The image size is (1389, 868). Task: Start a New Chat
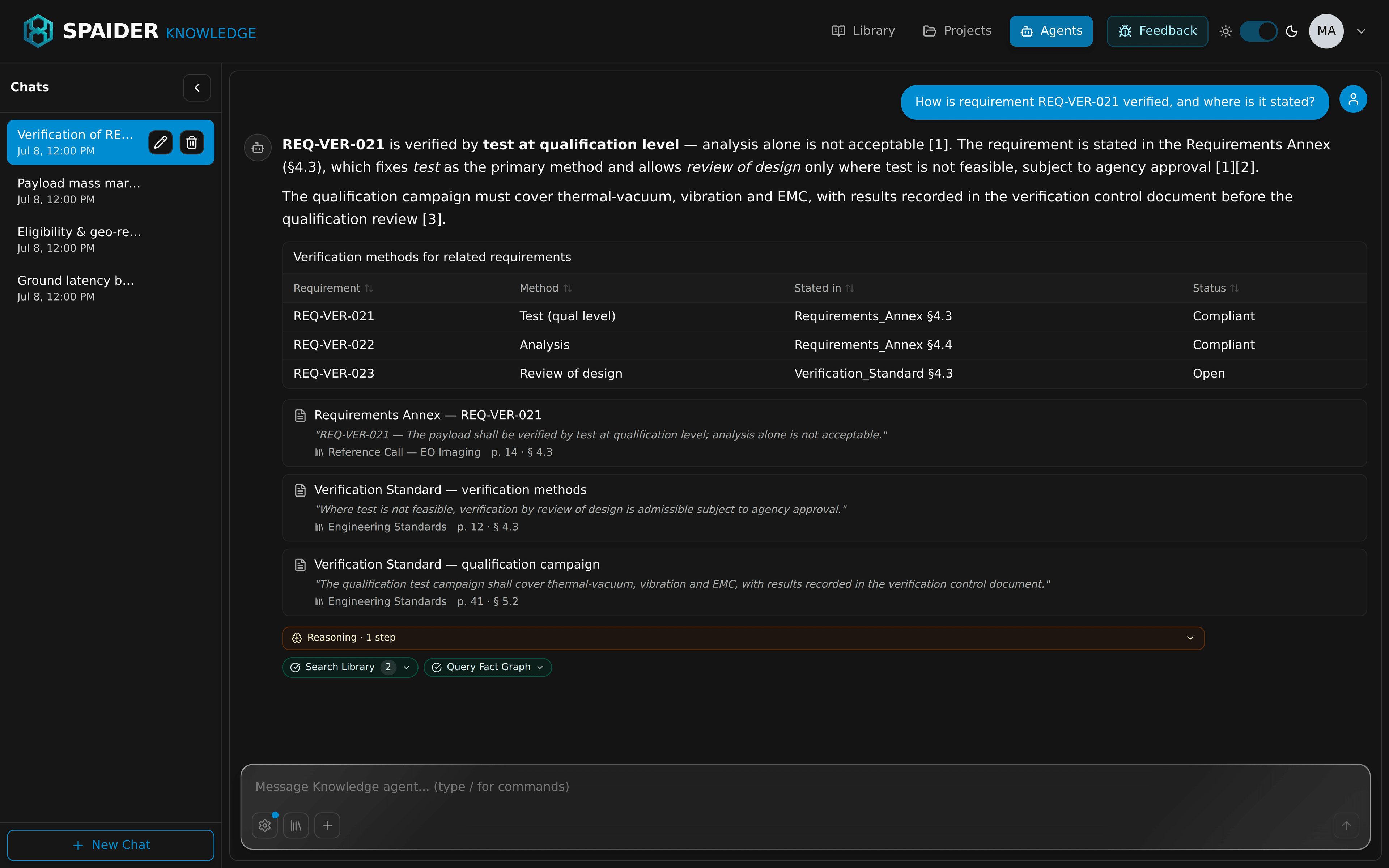(111, 845)
